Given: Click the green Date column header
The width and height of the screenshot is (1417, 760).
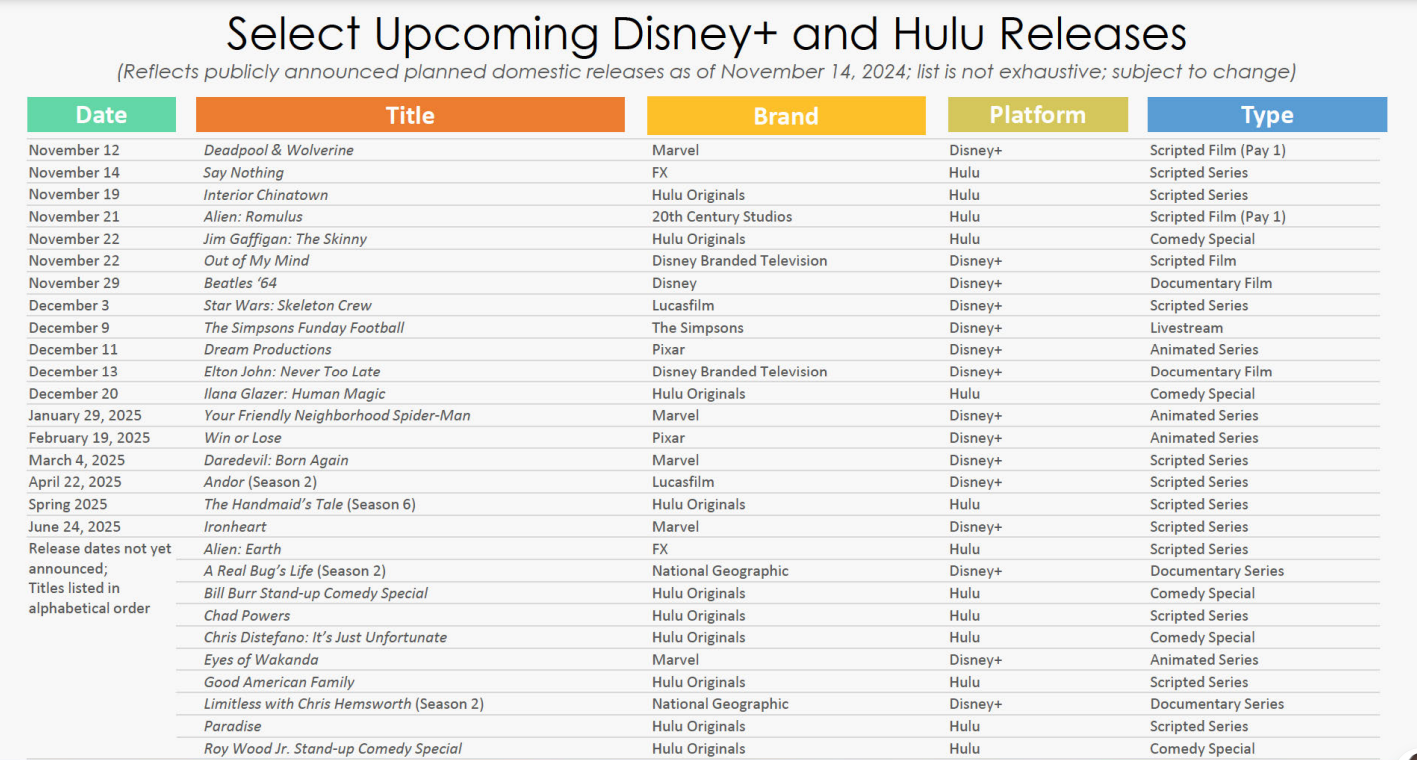Looking at the screenshot, I should [x=101, y=115].
